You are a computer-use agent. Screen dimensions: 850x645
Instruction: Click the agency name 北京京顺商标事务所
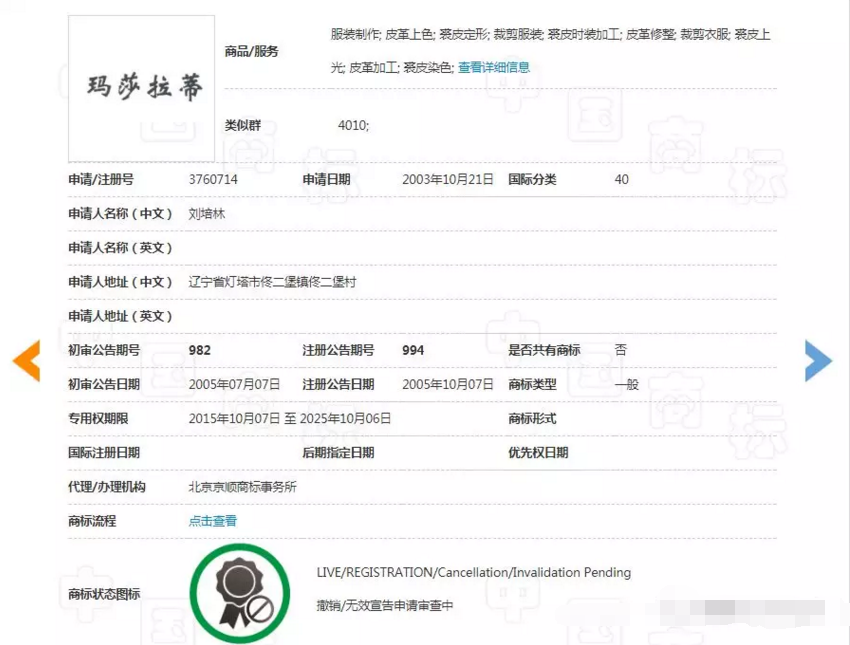tap(242, 487)
